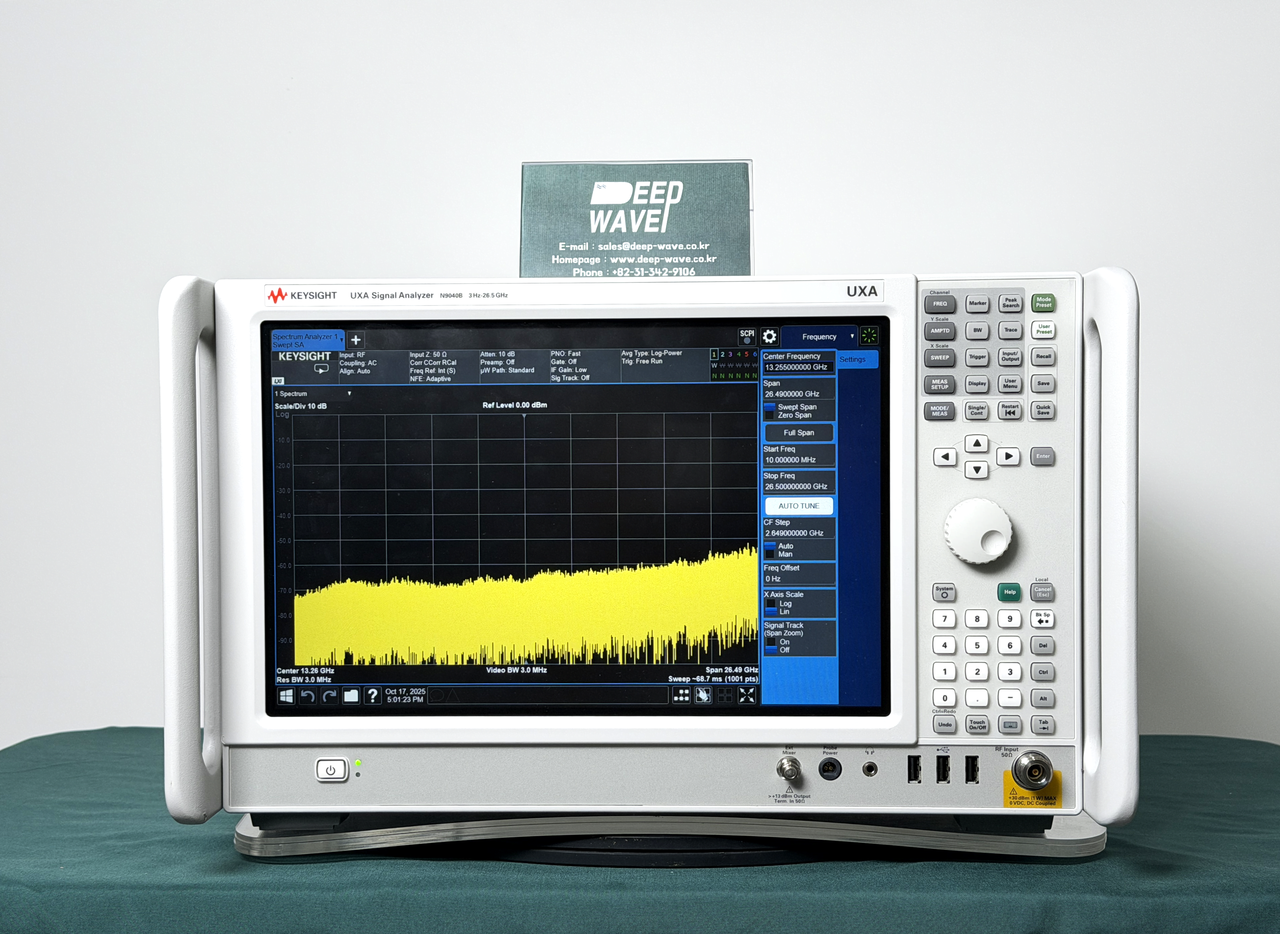Click the Video BW 3.0 MHz readout
Viewport: 1280px width, 934px height.
[516, 670]
